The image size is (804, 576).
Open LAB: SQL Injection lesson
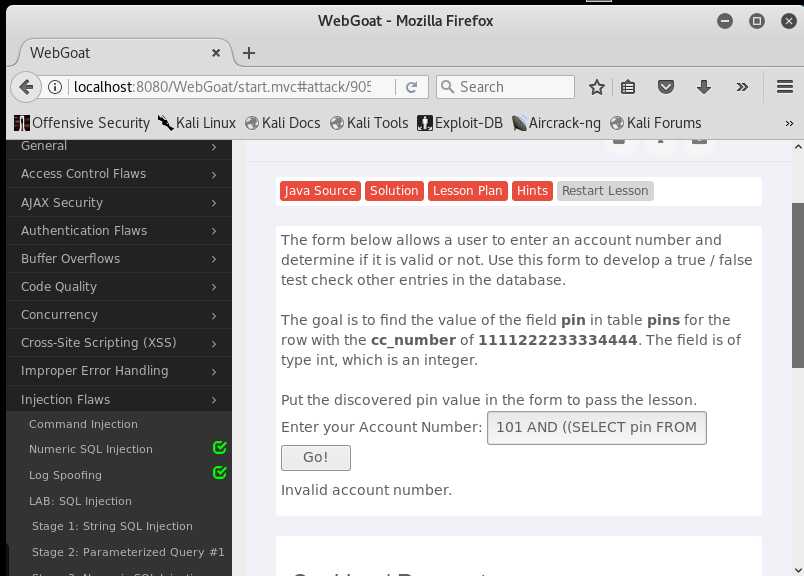(x=80, y=501)
